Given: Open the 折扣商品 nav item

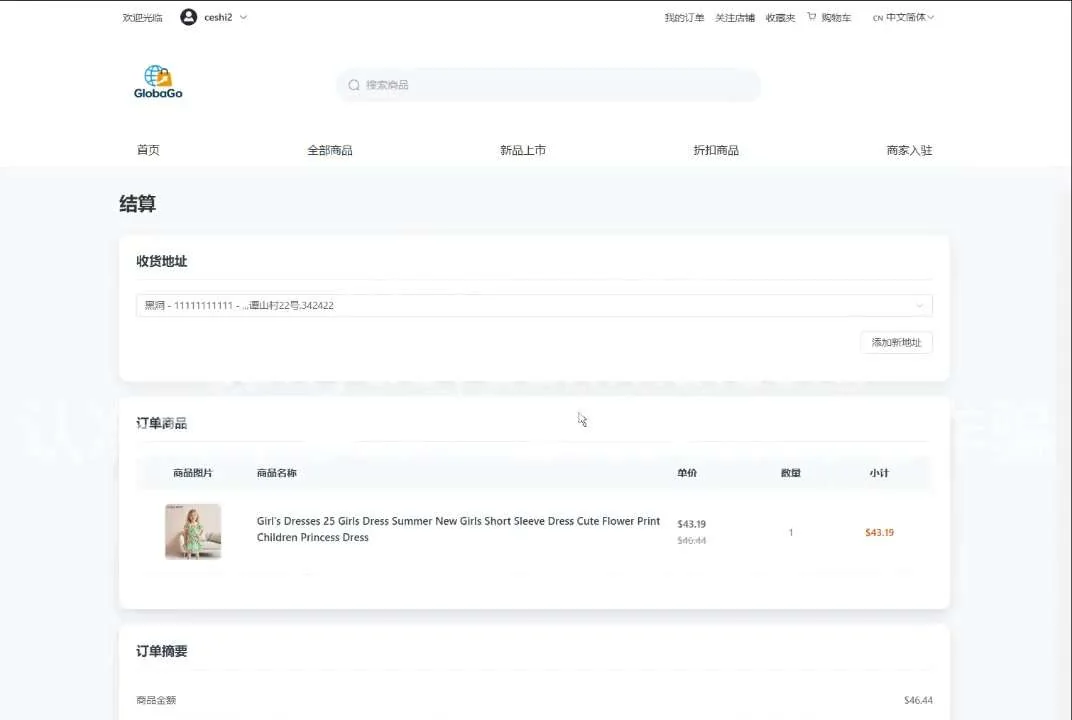Looking at the screenshot, I should 716,150.
